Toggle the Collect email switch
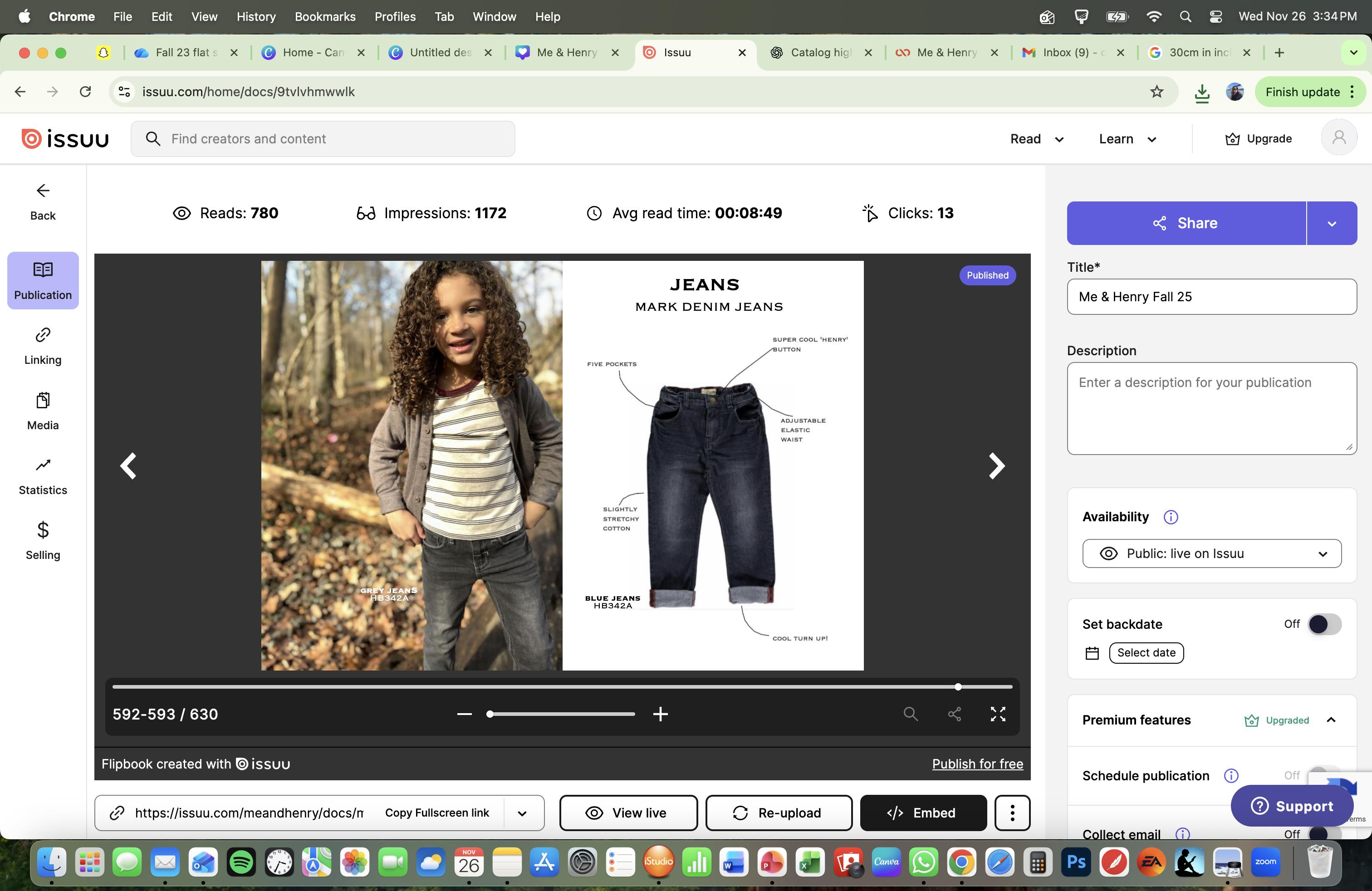 (x=1324, y=833)
